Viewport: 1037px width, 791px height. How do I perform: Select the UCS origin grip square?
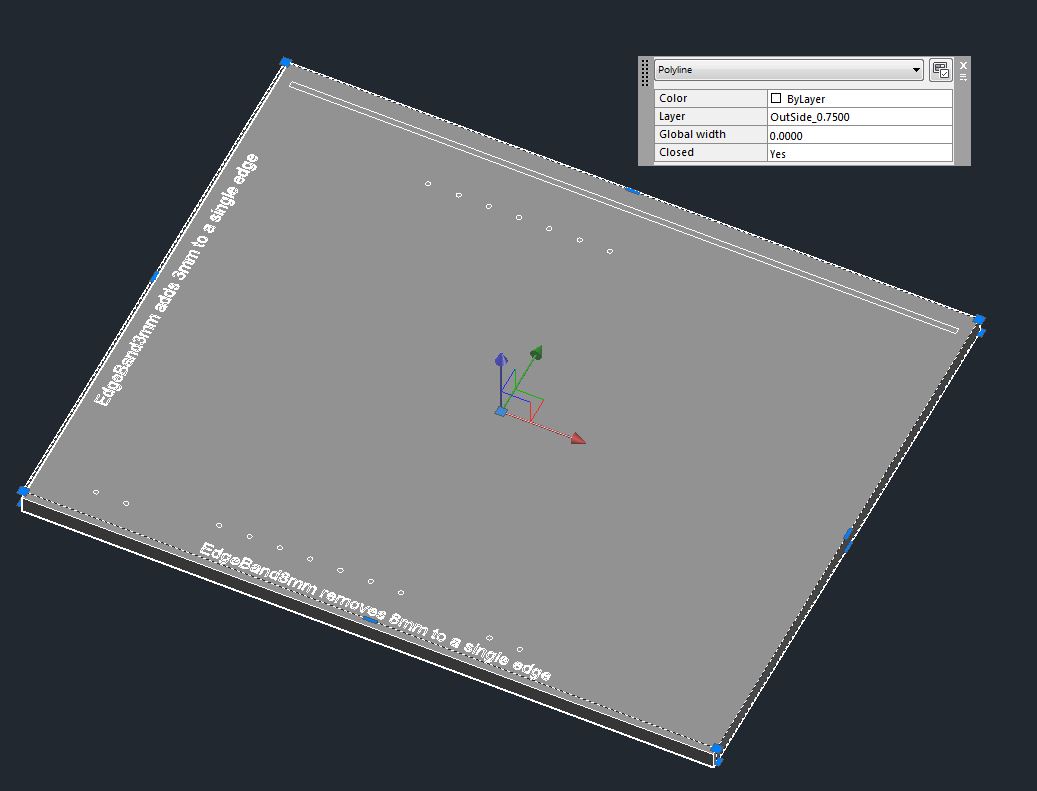coord(500,410)
